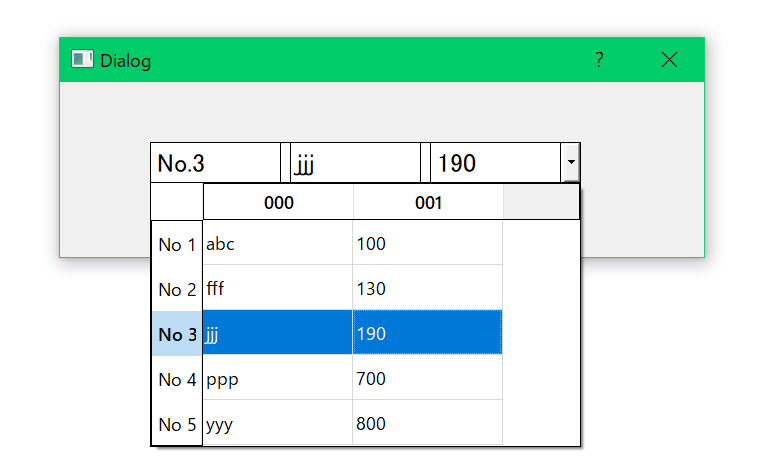This screenshot has height=468, width=771.
Task: Select the No 3 row header
Action: point(177,334)
